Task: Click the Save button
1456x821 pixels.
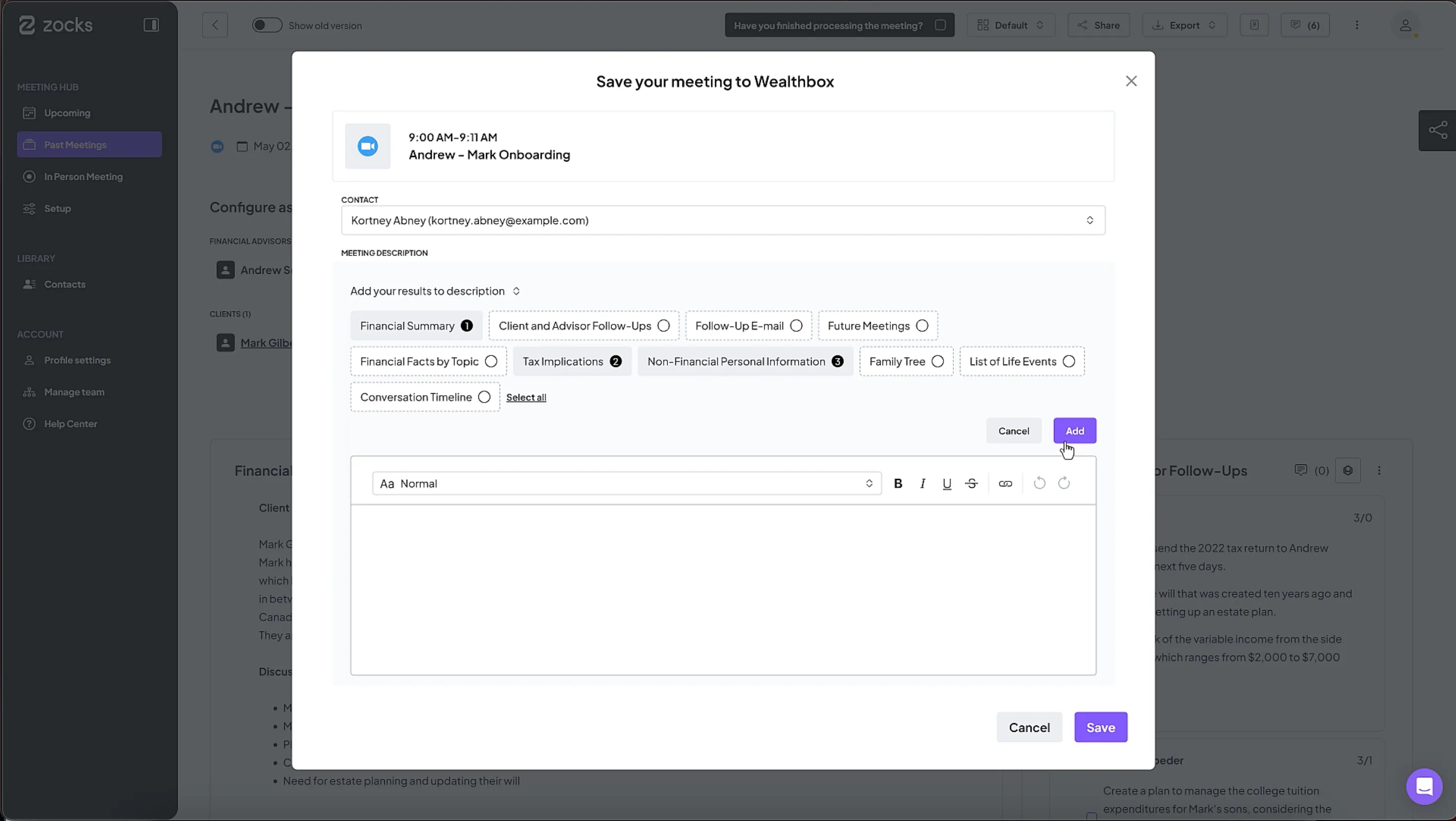Action: point(1100,727)
